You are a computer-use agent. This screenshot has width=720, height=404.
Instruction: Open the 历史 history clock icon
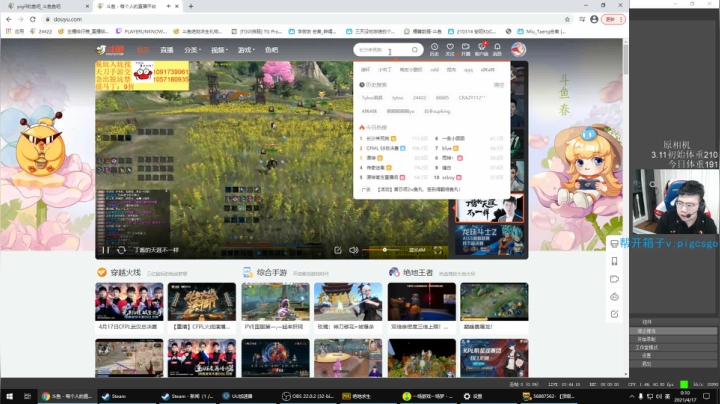coord(434,49)
